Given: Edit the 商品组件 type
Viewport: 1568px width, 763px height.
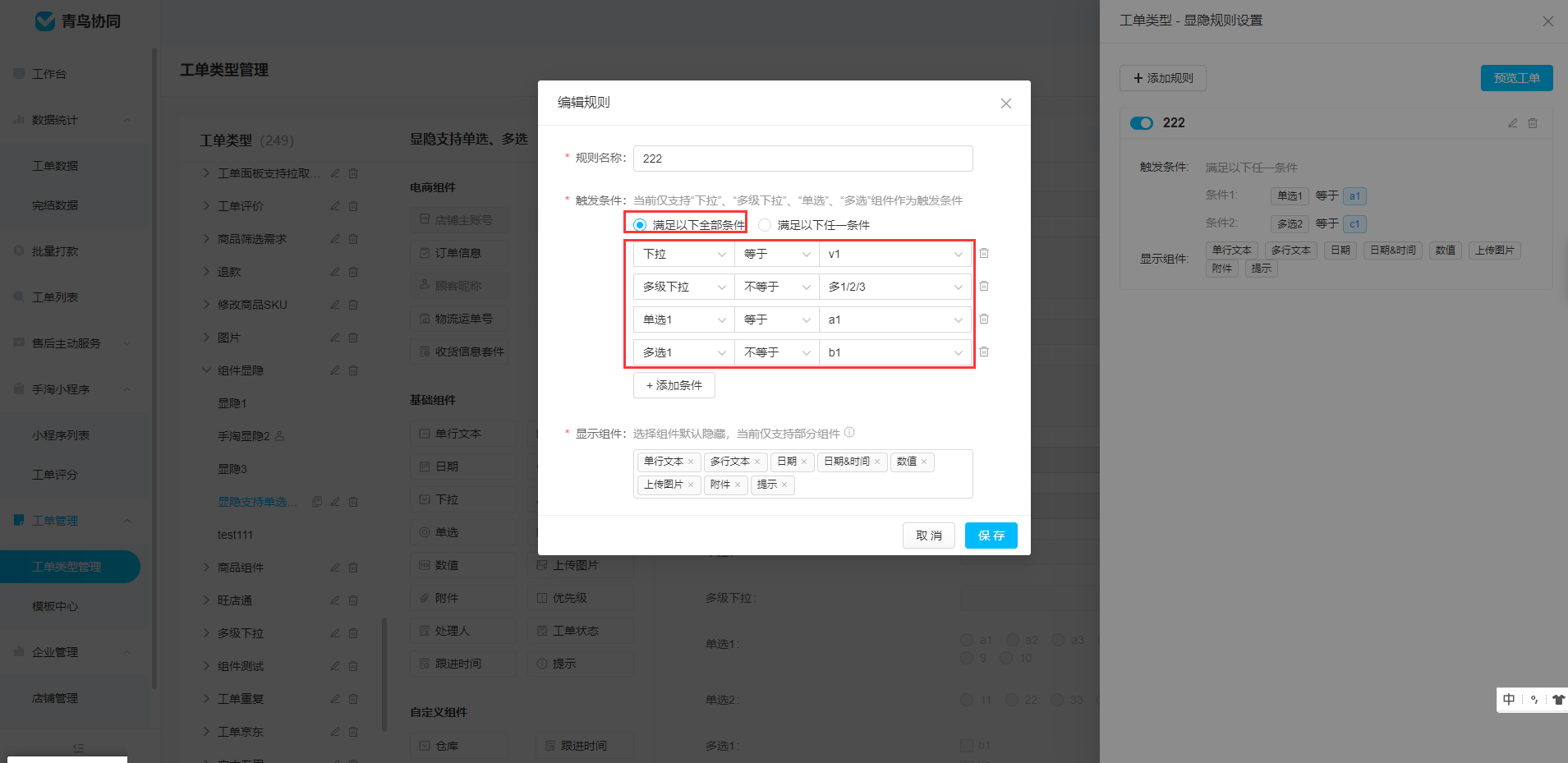Looking at the screenshot, I should coord(335,568).
